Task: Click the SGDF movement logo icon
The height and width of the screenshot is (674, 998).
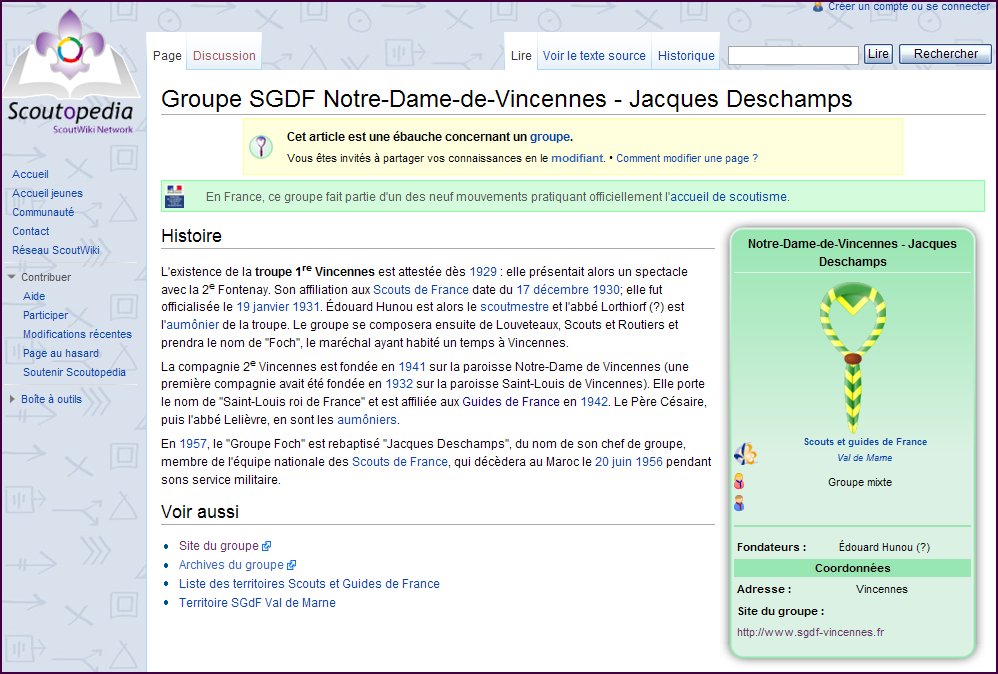Action: [745, 454]
